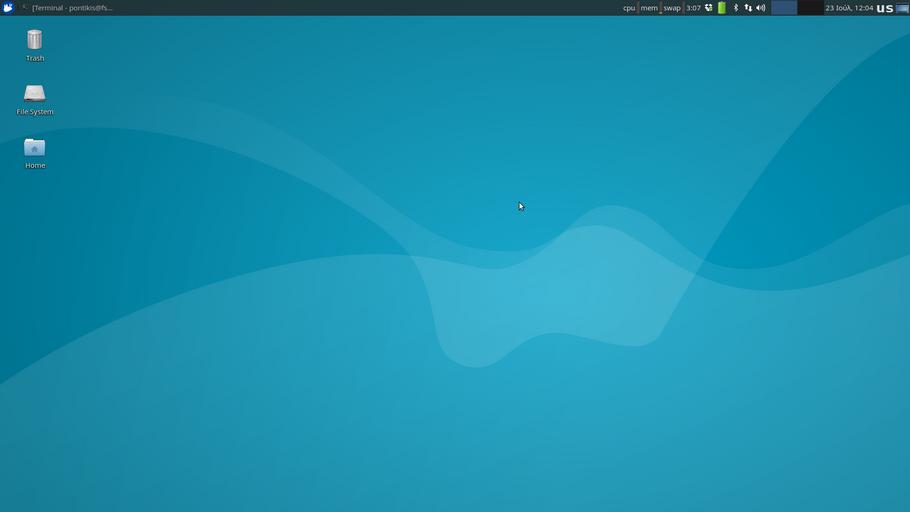Screen dimensions: 910x512
Task: Click the swap monitor label
Action: point(672,8)
